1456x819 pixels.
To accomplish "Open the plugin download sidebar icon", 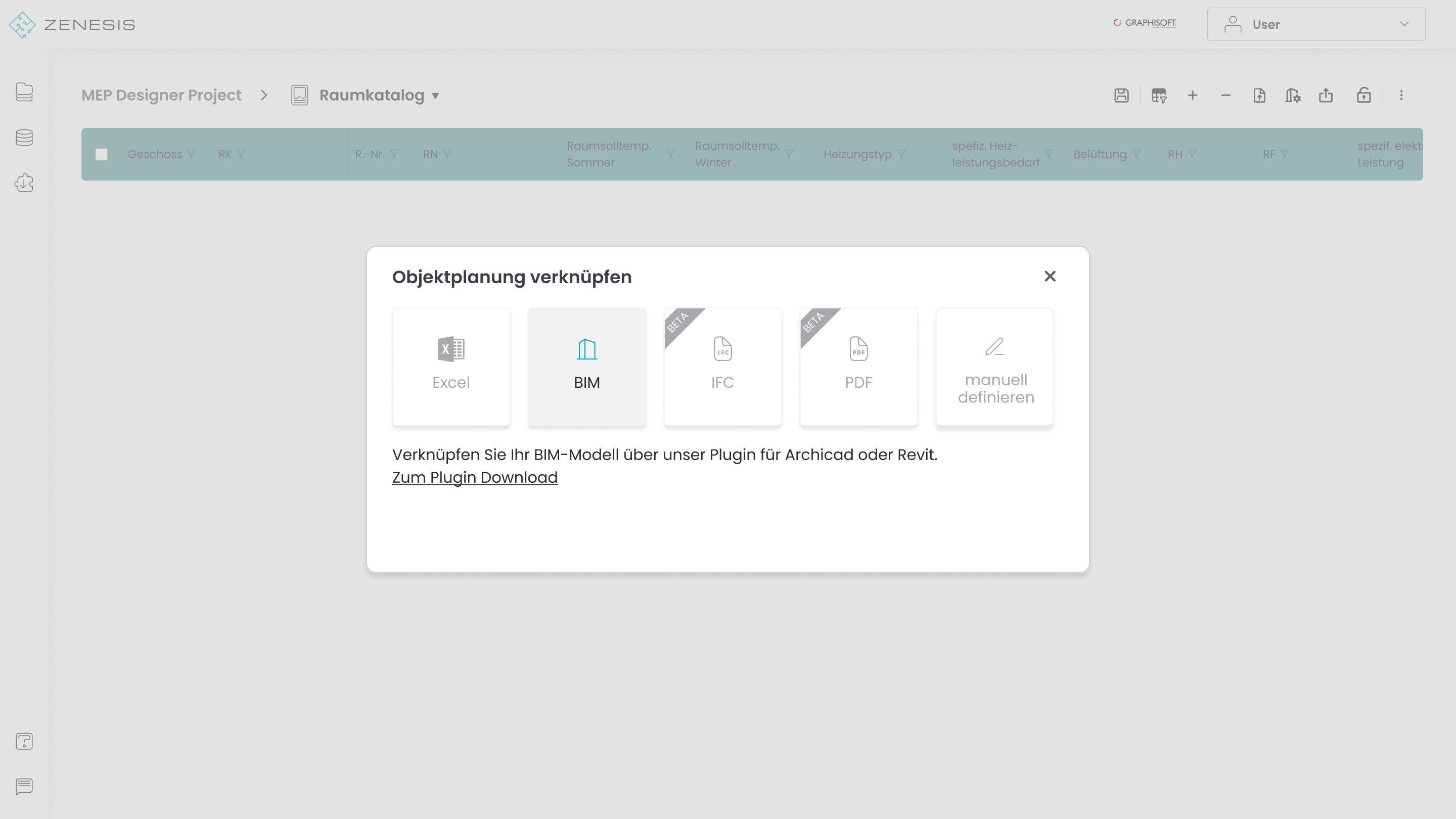I will click(24, 183).
